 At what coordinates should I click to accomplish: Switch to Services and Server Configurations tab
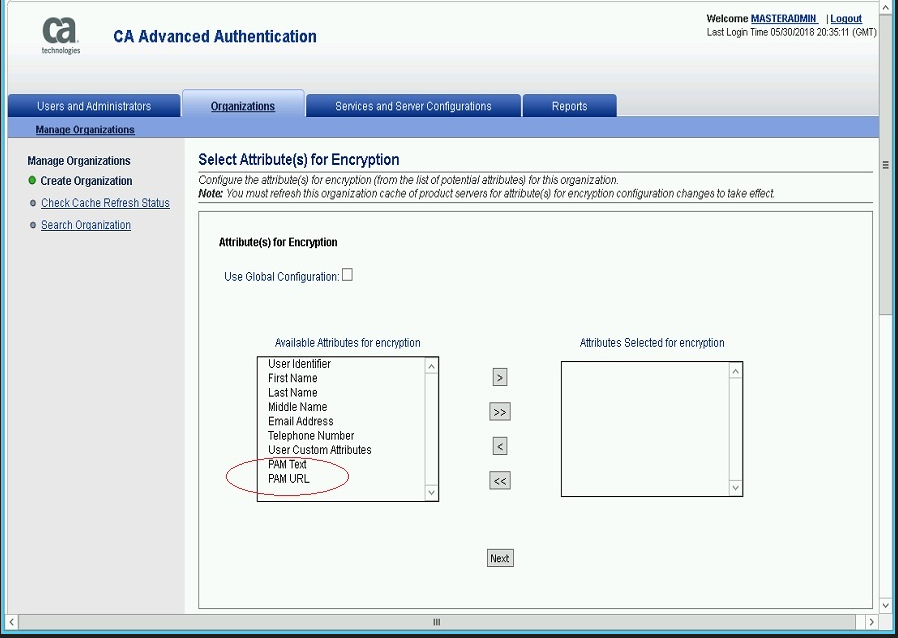413,106
